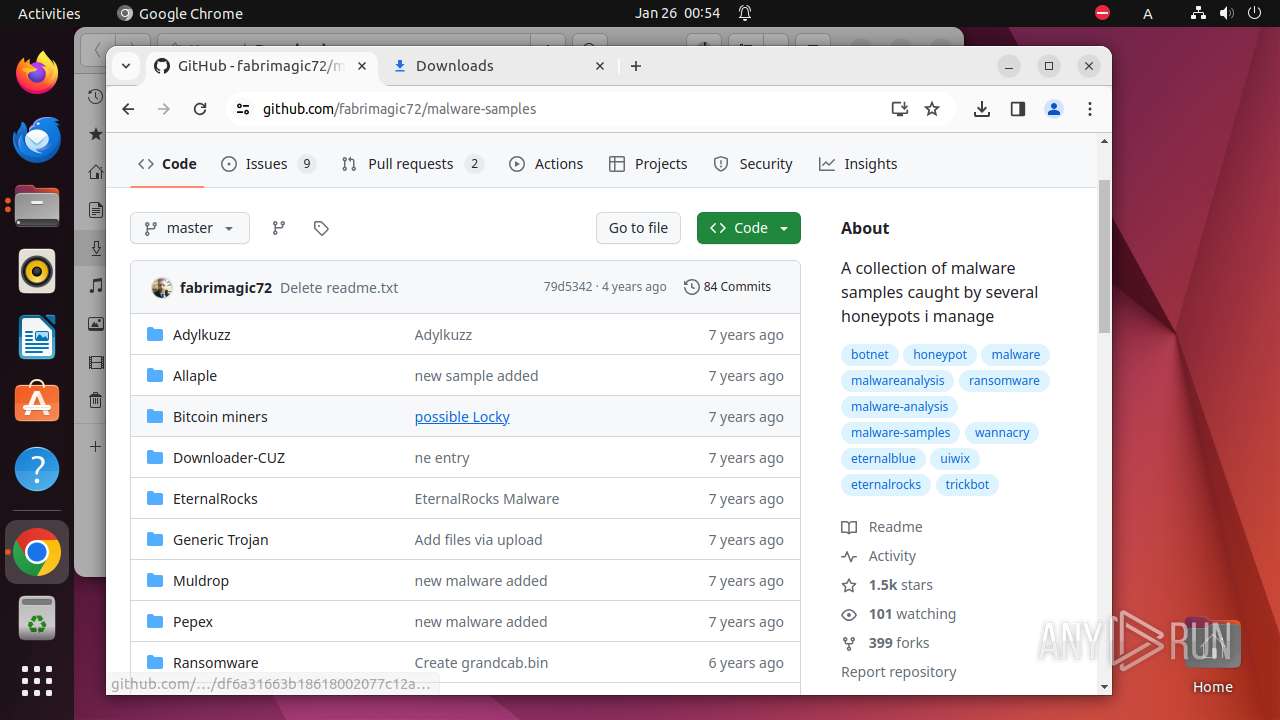View the 1.5k stars link
The width and height of the screenshot is (1280, 720).
click(887, 585)
